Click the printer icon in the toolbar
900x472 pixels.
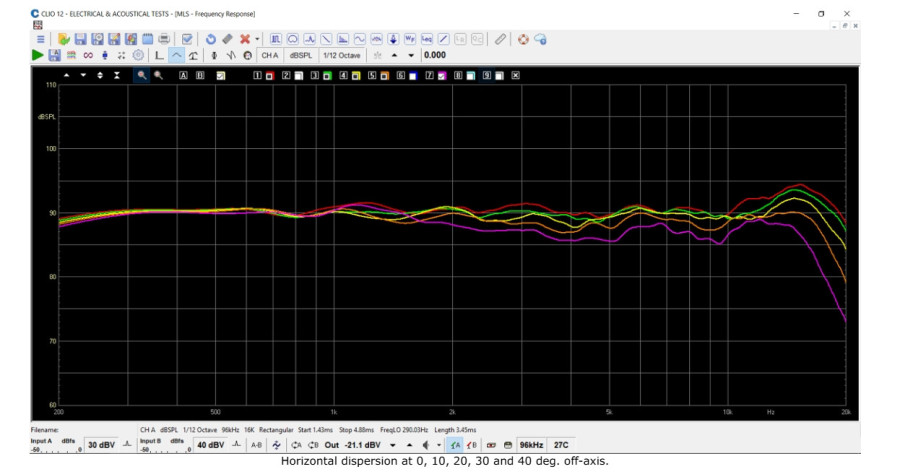(163, 39)
